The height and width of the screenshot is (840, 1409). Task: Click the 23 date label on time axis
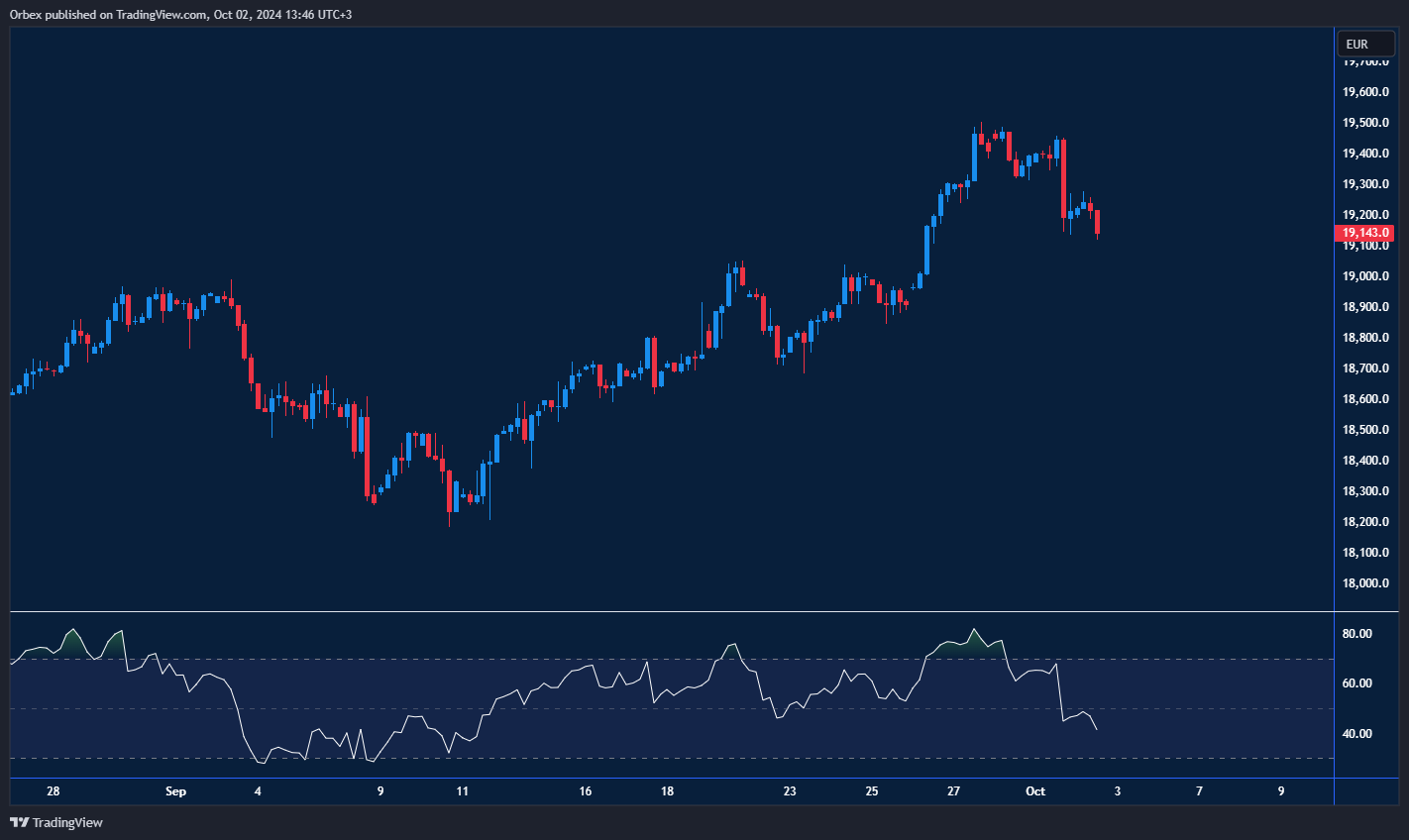[x=790, y=790]
